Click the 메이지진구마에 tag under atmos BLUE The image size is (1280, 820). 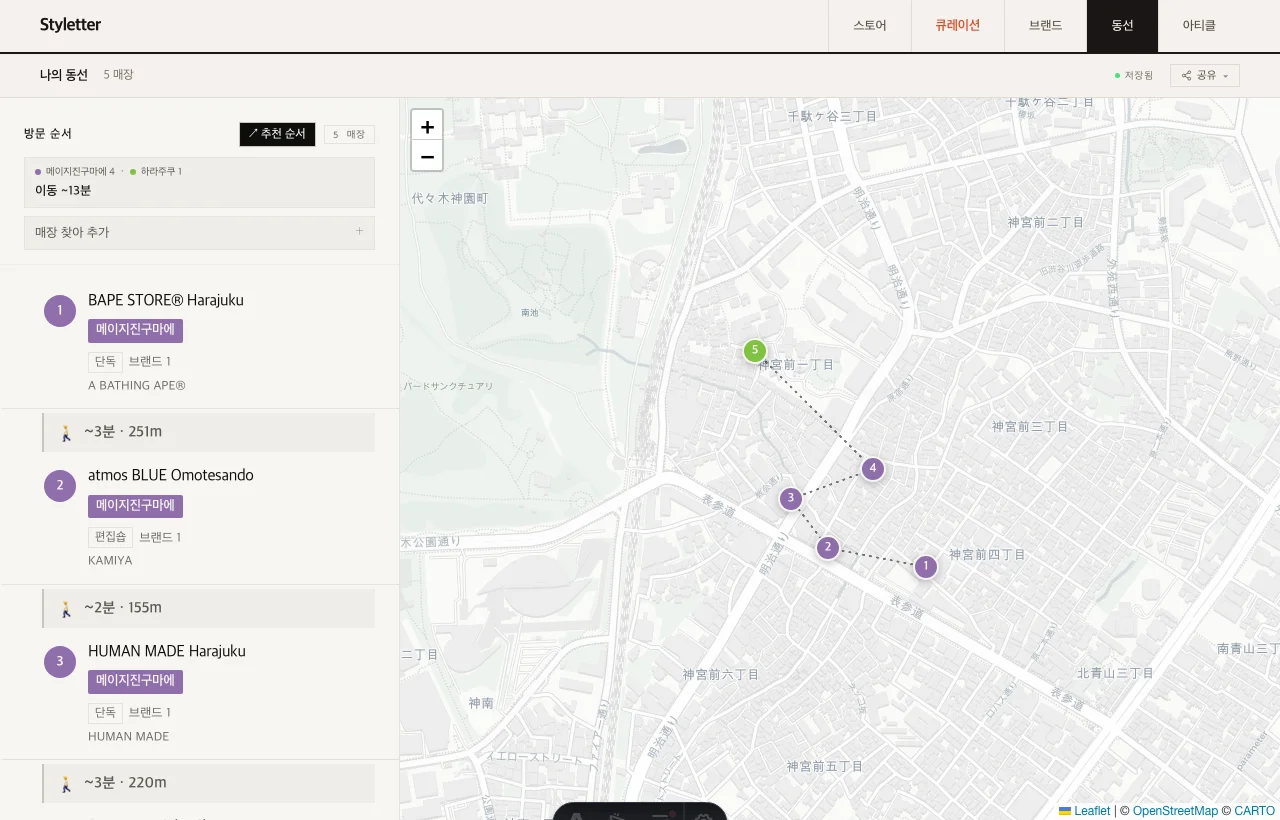coord(135,506)
